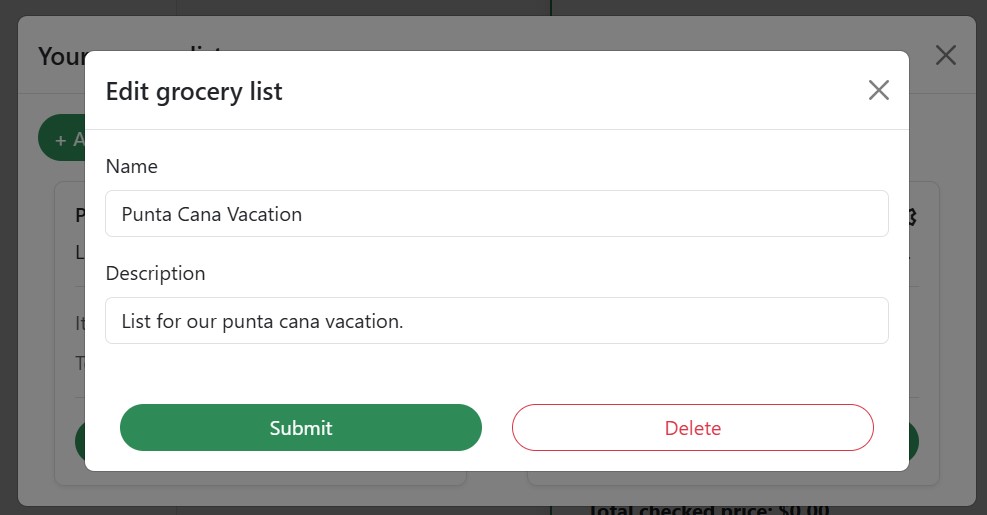Focus the Description text field
Viewport: 987px width, 515px height.
pyautogui.click(x=497, y=321)
